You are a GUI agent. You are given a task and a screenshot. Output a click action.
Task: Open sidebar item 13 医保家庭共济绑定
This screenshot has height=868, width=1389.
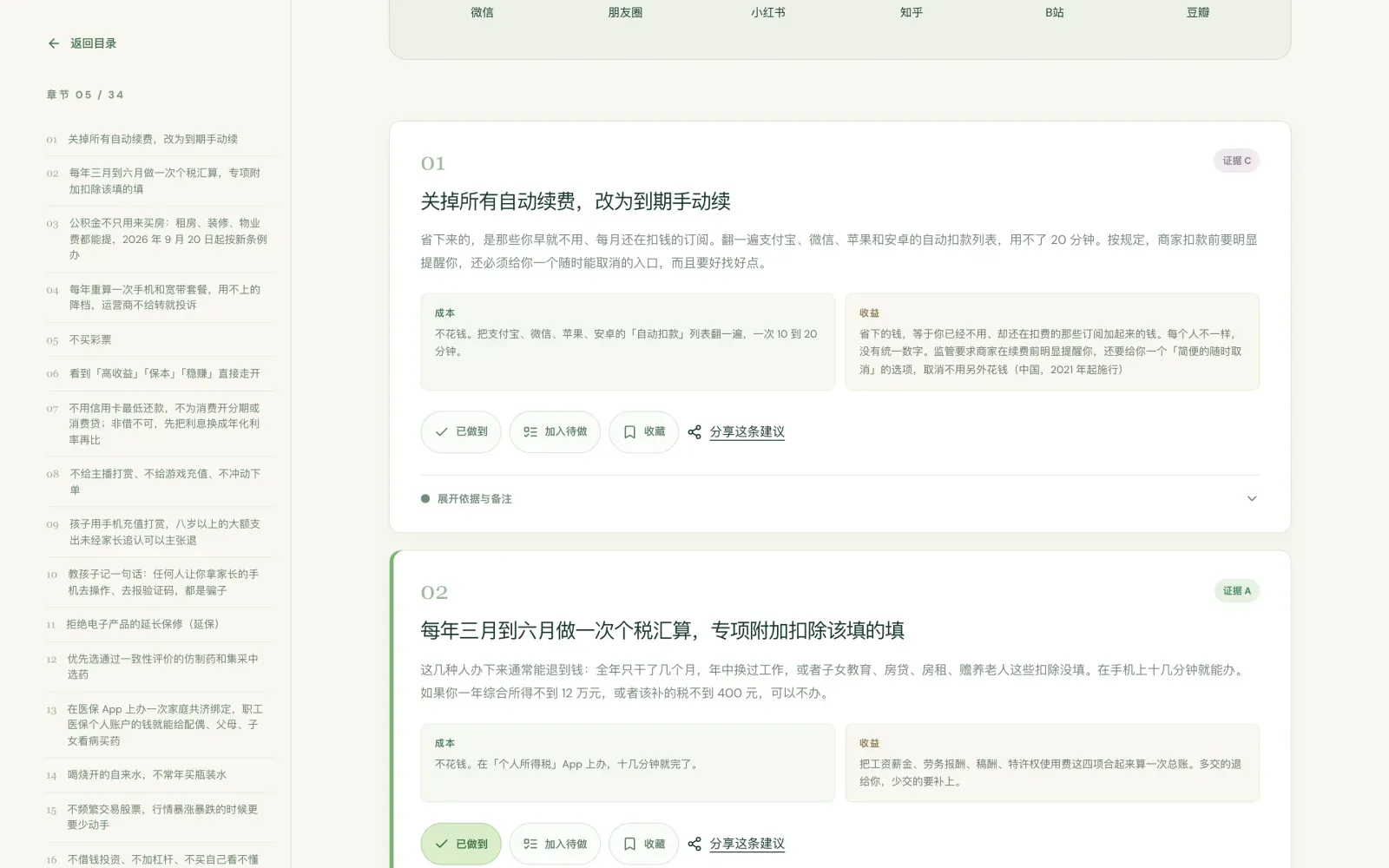160,725
